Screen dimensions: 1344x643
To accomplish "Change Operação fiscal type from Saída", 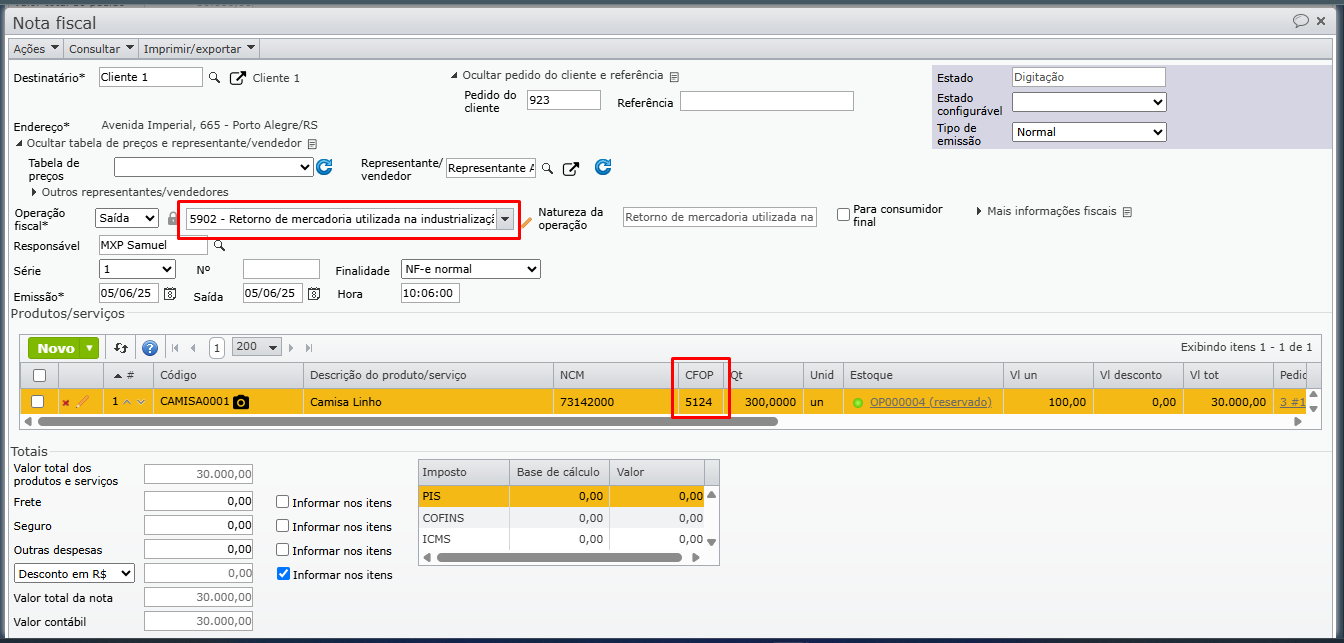I will (x=127, y=218).
